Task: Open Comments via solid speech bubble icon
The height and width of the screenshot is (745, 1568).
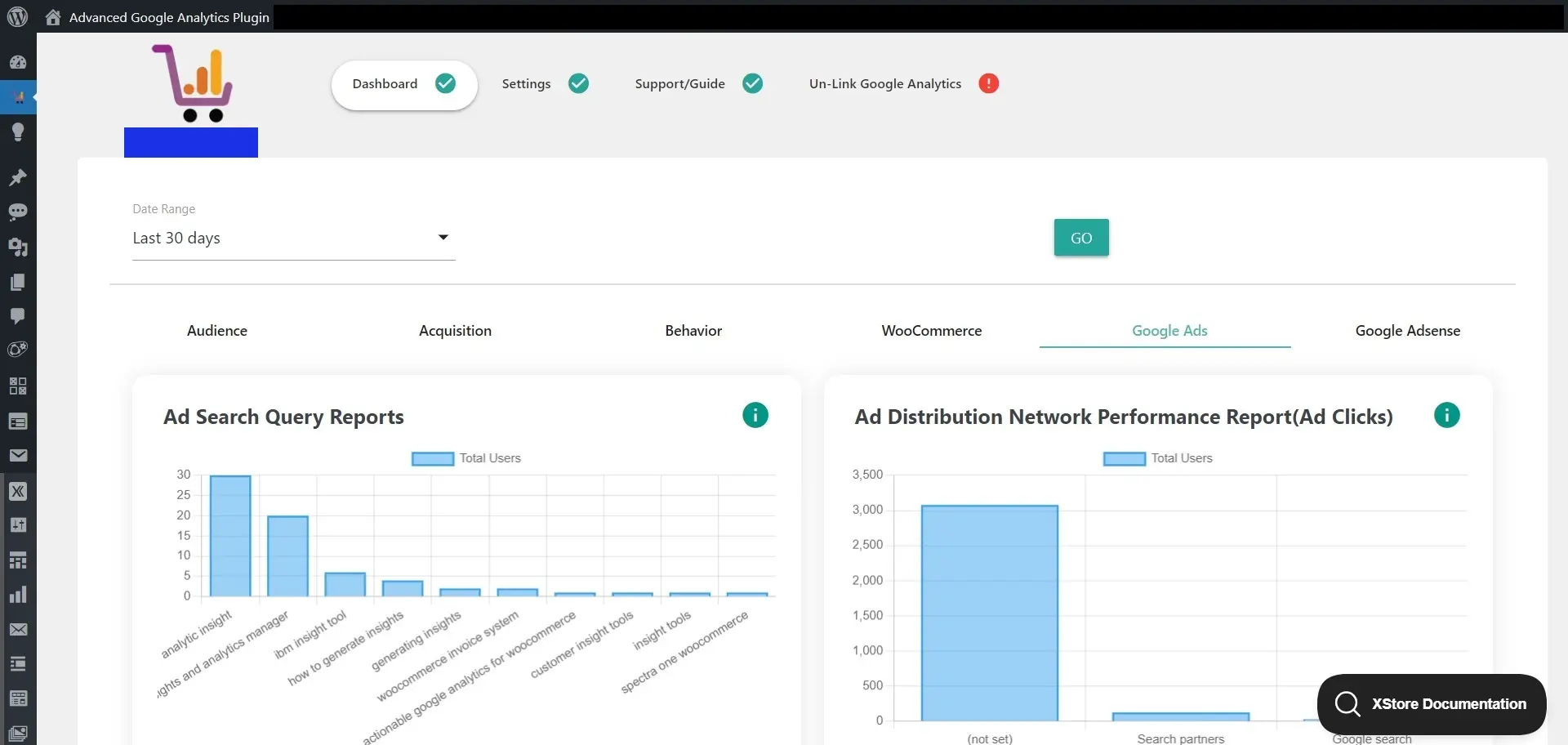Action: (18, 316)
